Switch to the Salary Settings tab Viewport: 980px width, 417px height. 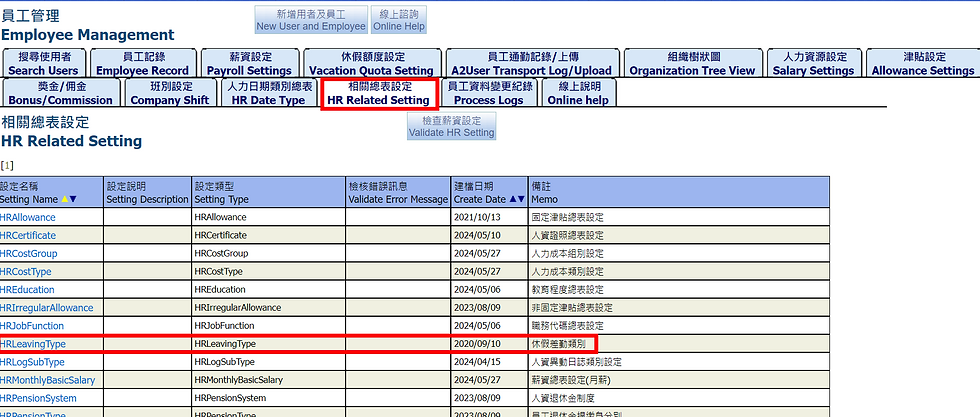coord(813,64)
